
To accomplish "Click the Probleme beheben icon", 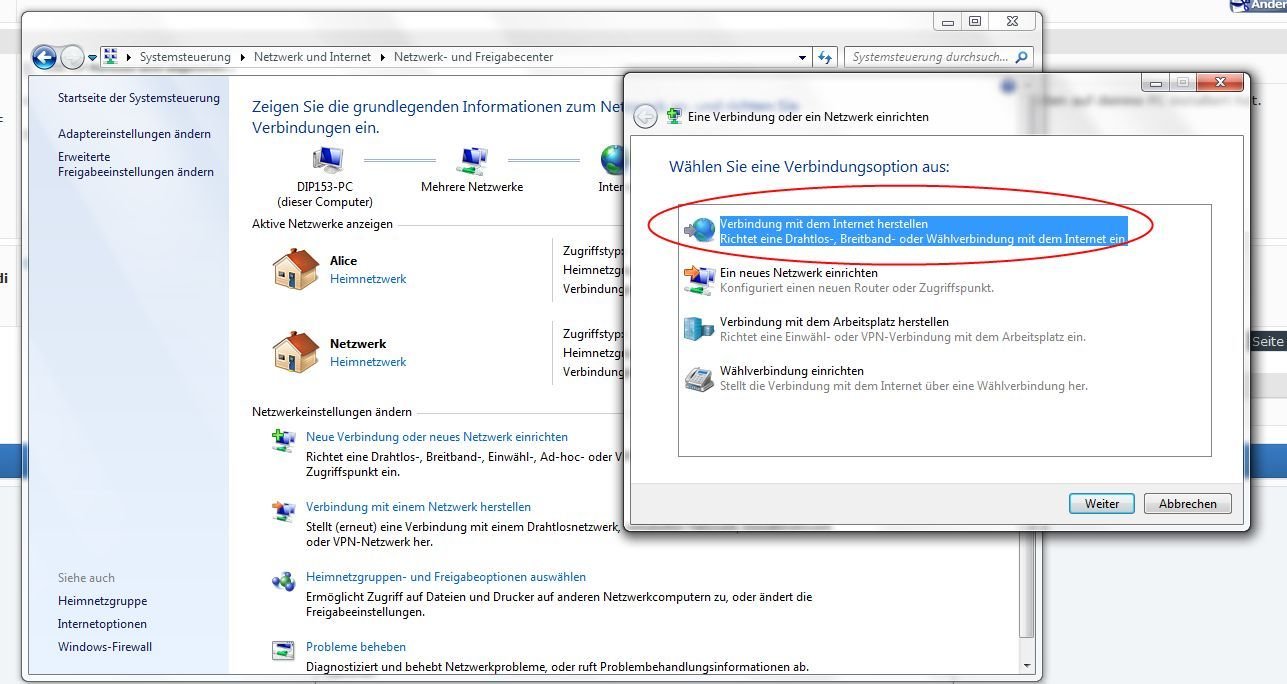I will (284, 650).
